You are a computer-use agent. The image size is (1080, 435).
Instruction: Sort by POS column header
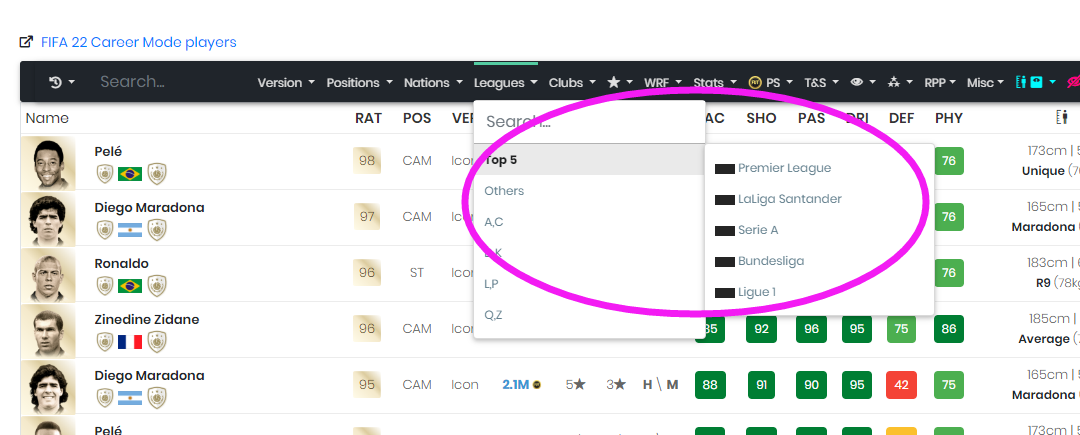(x=417, y=118)
